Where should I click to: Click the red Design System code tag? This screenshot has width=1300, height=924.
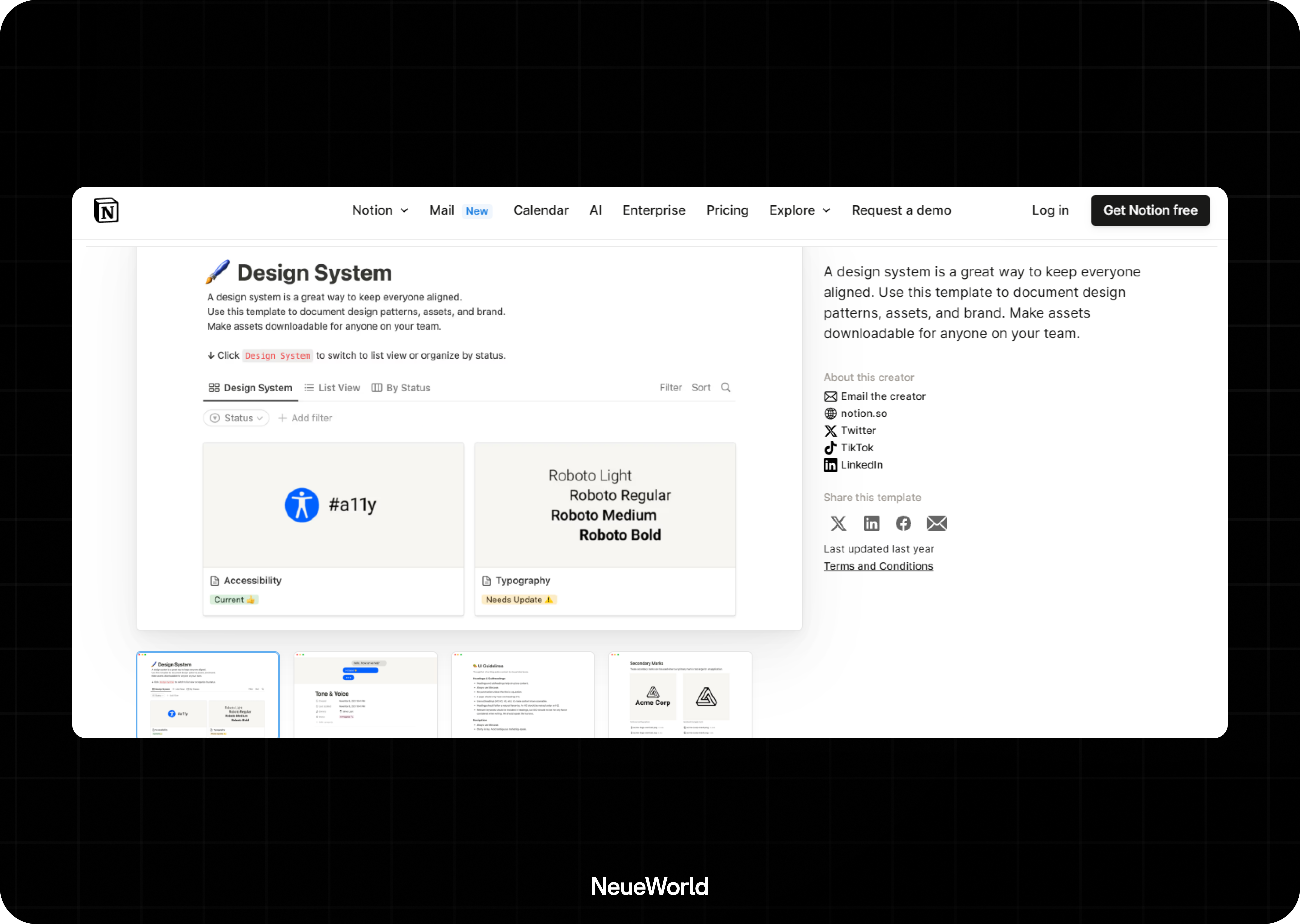click(x=278, y=356)
